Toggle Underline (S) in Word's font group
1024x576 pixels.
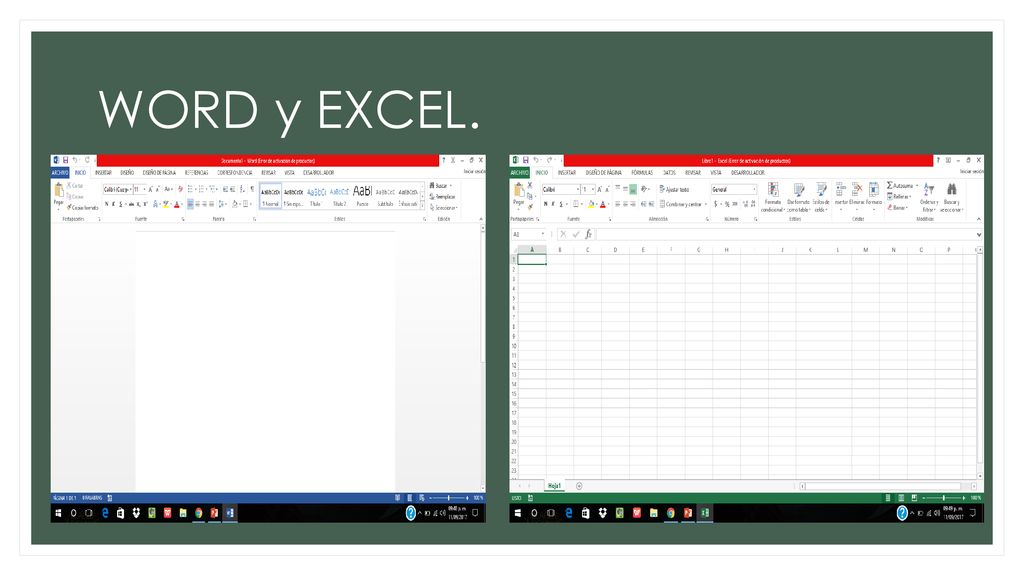[x=121, y=204]
